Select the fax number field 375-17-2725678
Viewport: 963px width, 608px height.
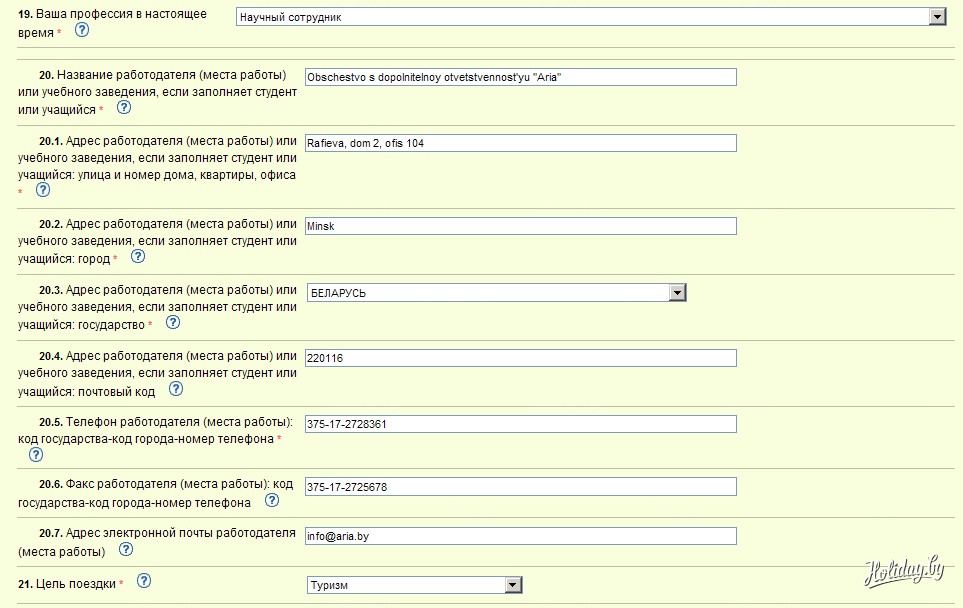click(520, 487)
